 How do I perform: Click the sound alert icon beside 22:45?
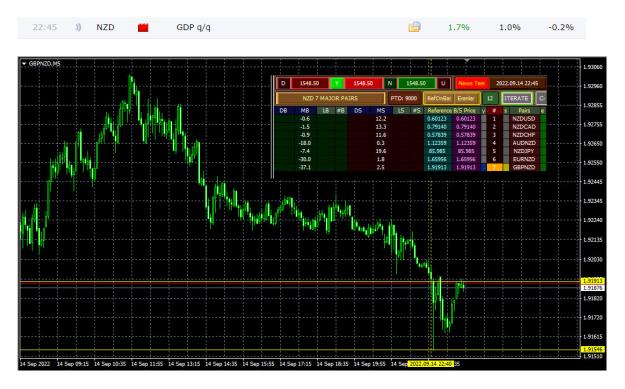coord(79,27)
